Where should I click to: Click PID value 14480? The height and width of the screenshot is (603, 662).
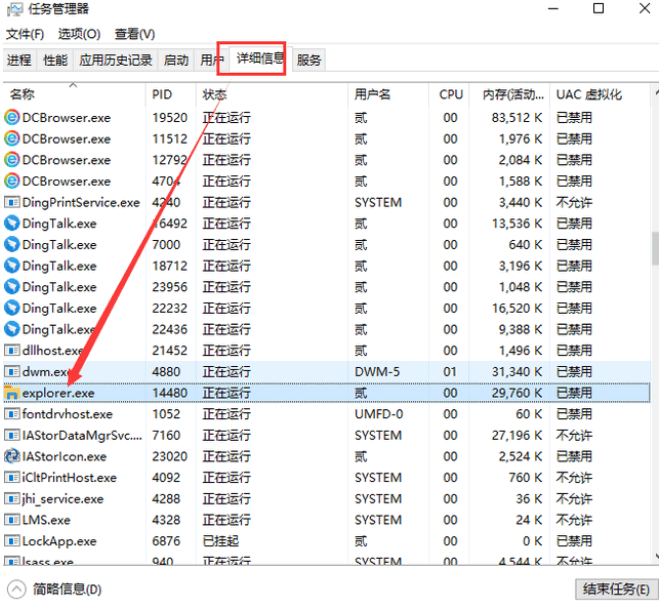[170, 393]
